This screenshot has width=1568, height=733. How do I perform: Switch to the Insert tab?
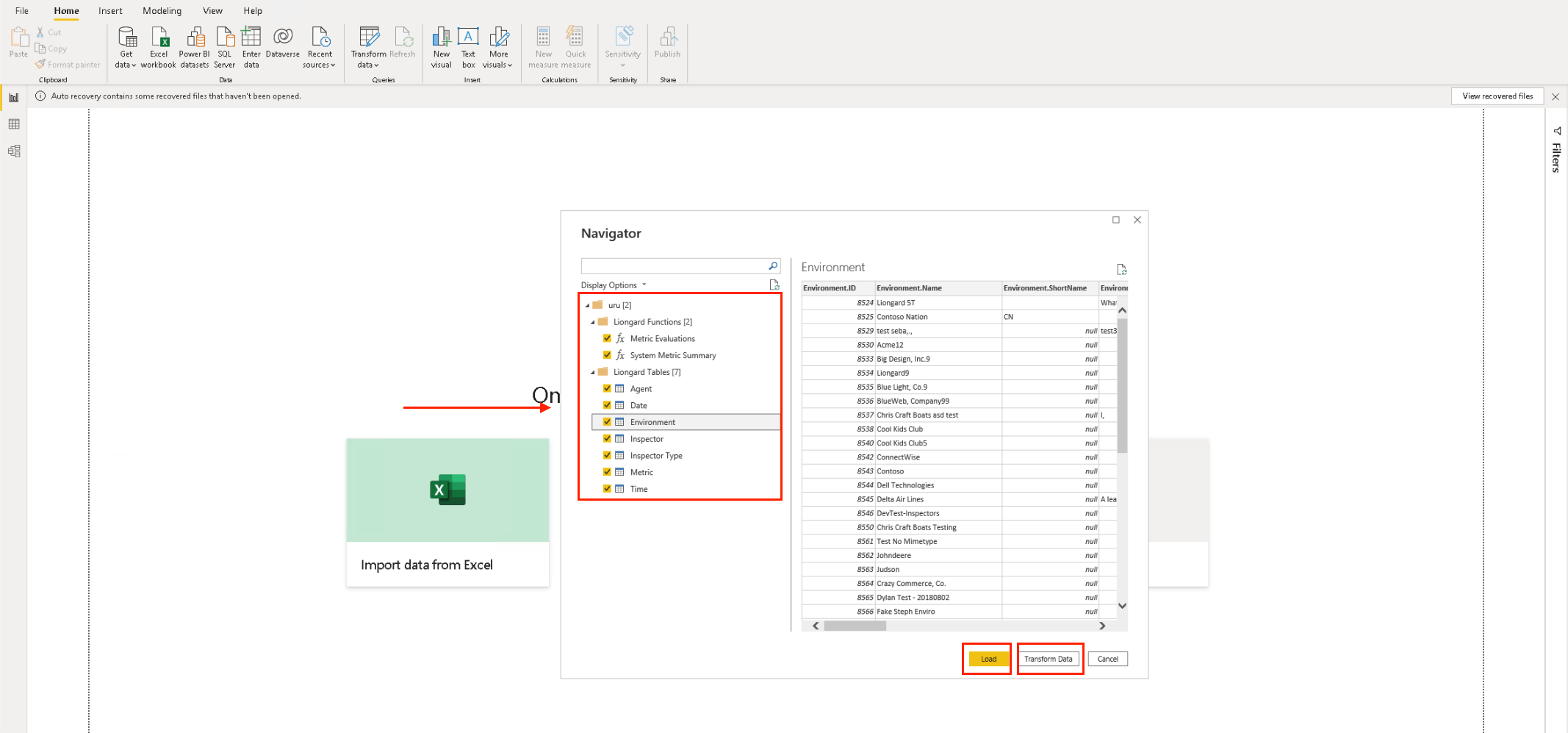coord(110,11)
